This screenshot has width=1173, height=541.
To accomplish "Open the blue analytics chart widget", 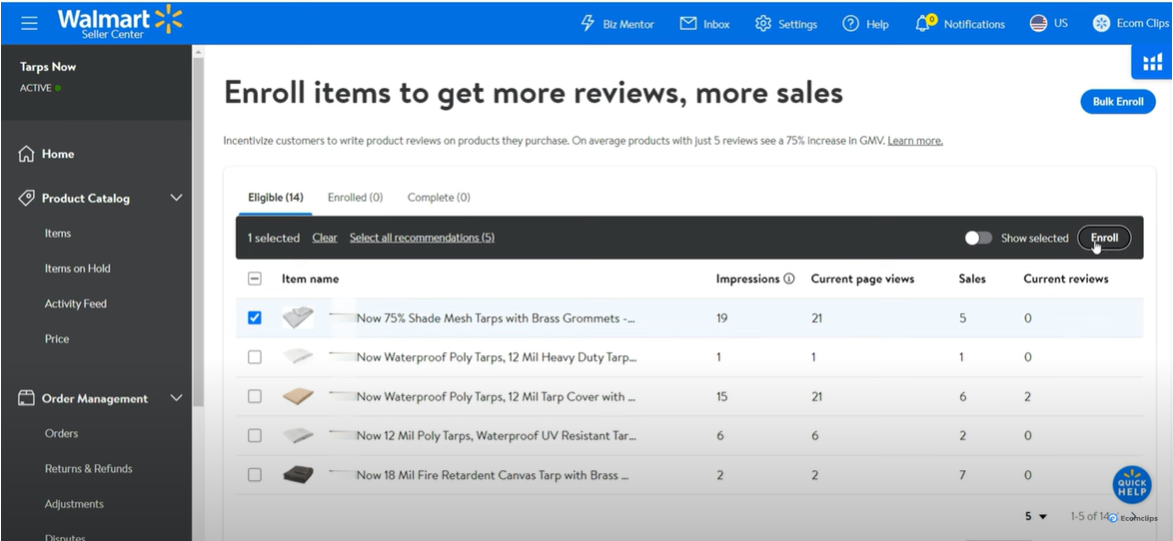I will (x=1152, y=62).
